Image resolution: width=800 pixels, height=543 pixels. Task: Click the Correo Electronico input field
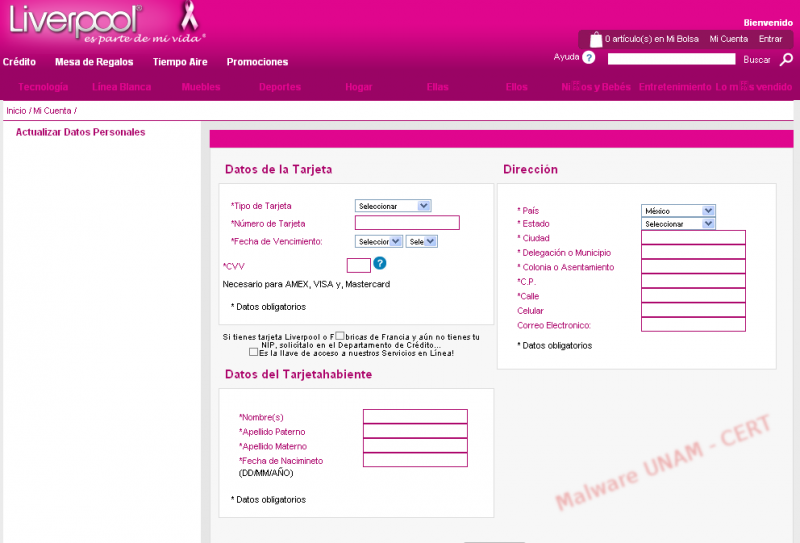click(693, 325)
